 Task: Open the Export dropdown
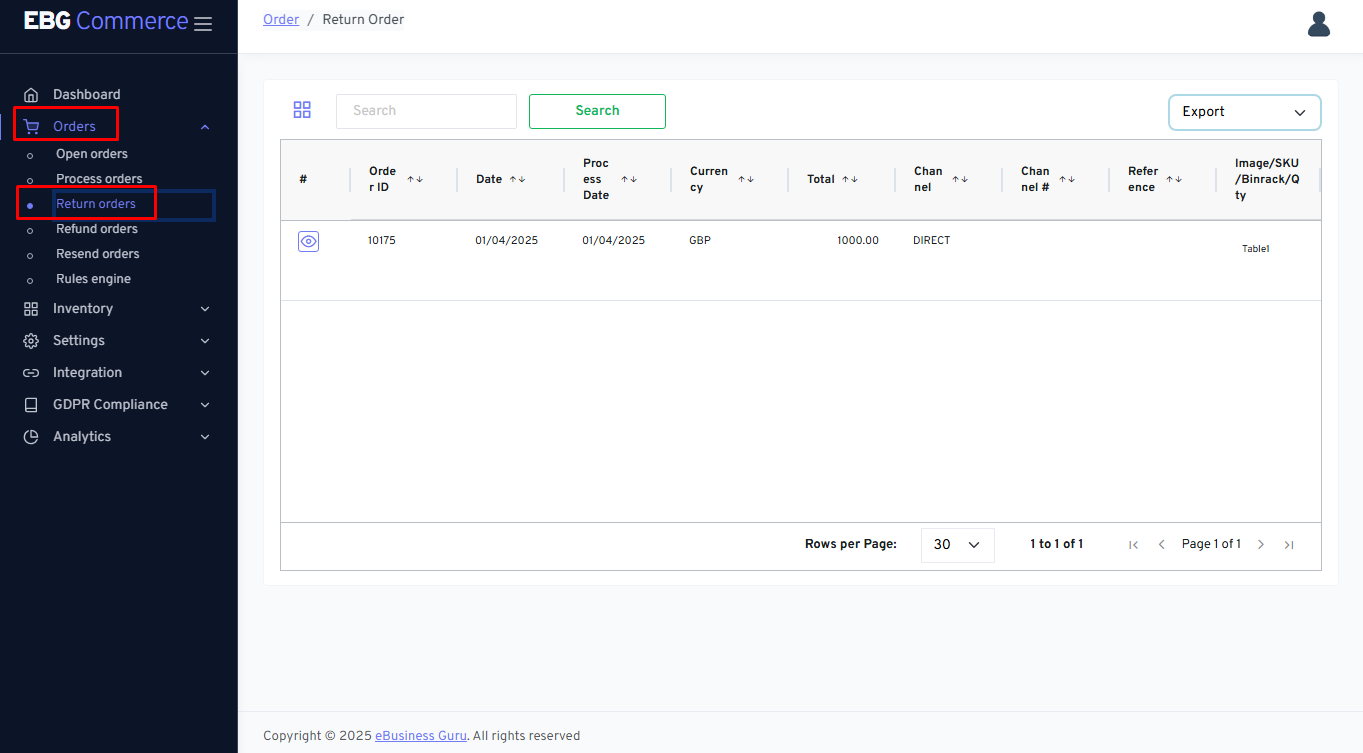click(1244, 112)
